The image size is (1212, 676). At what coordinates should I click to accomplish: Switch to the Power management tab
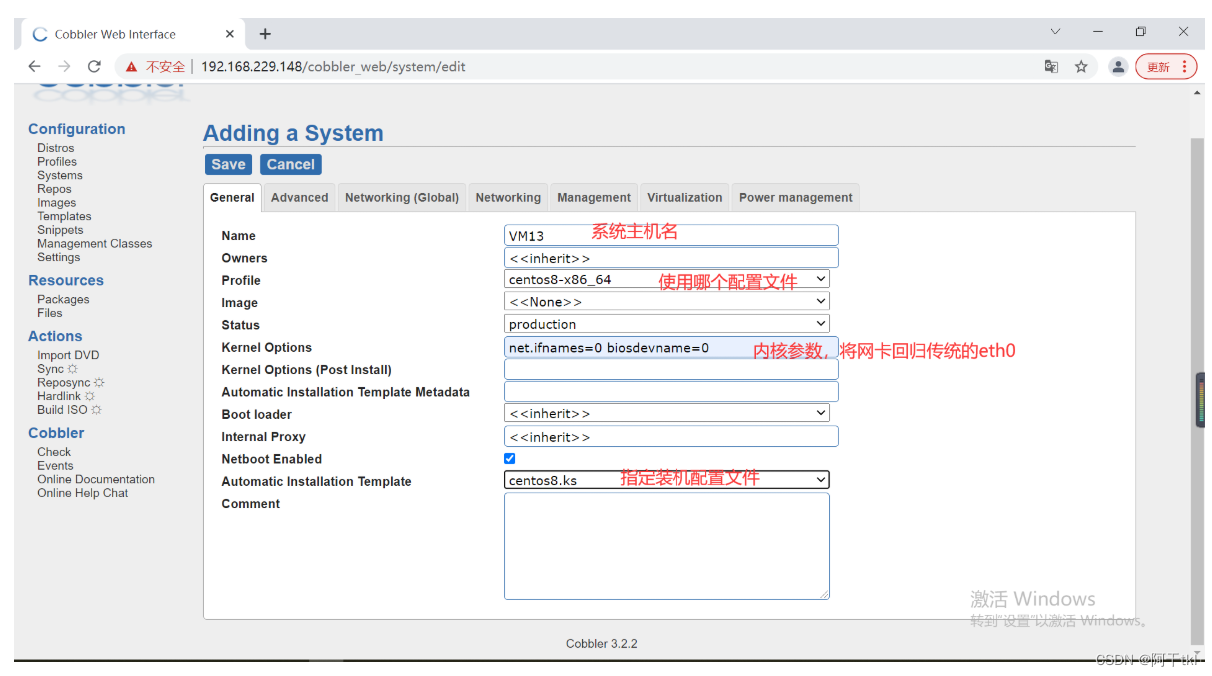tap(796, 198)
